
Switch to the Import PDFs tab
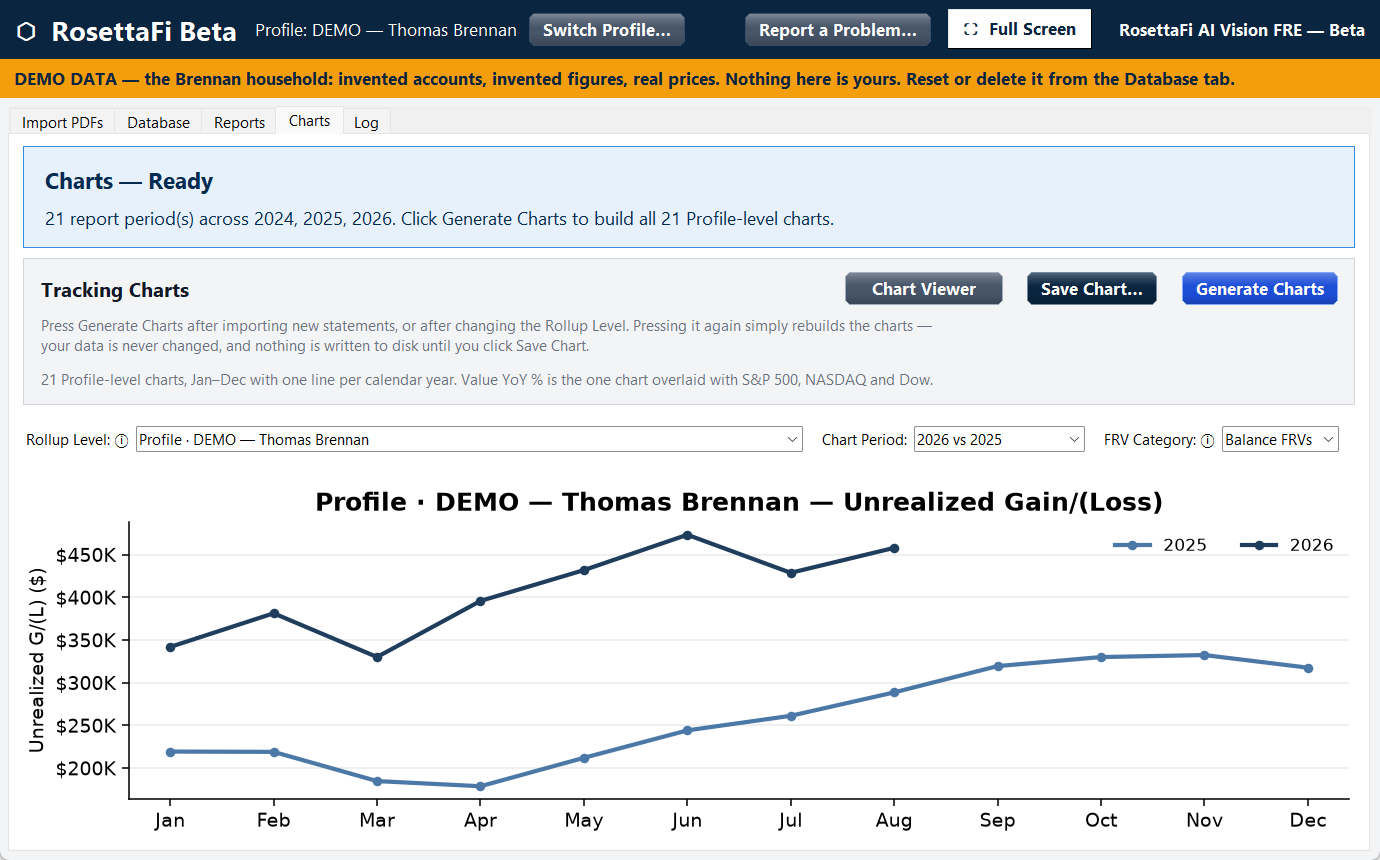(62, 122)
